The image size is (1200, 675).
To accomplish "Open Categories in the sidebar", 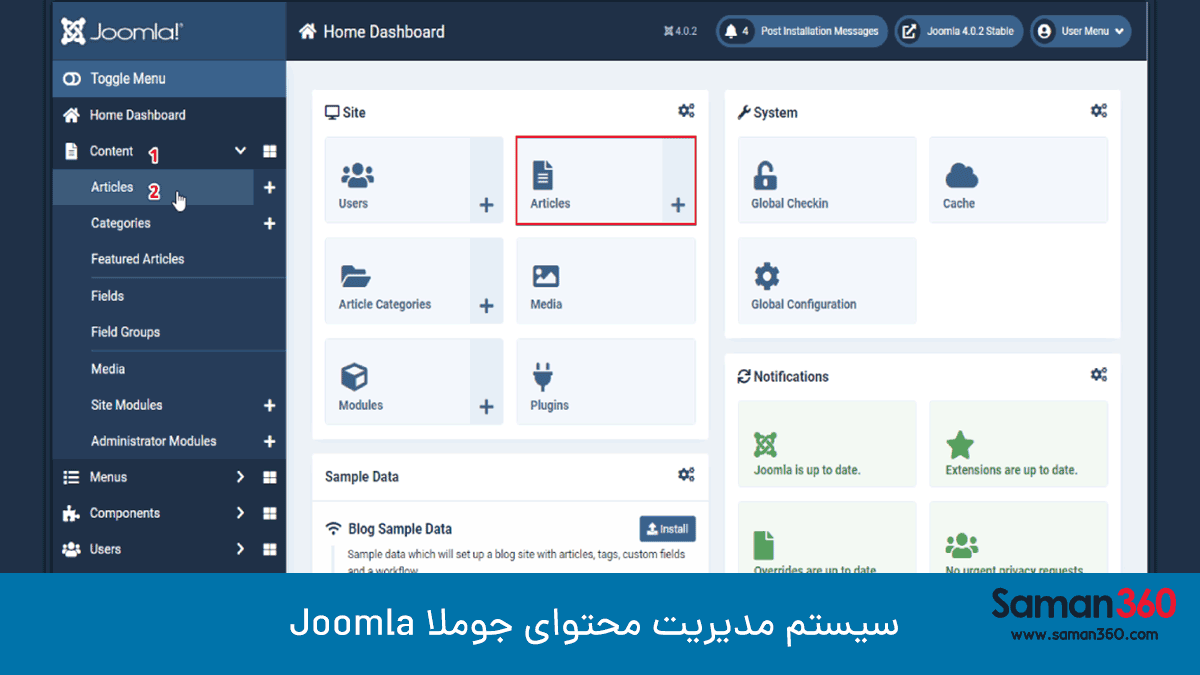I will tap(121, 223).
